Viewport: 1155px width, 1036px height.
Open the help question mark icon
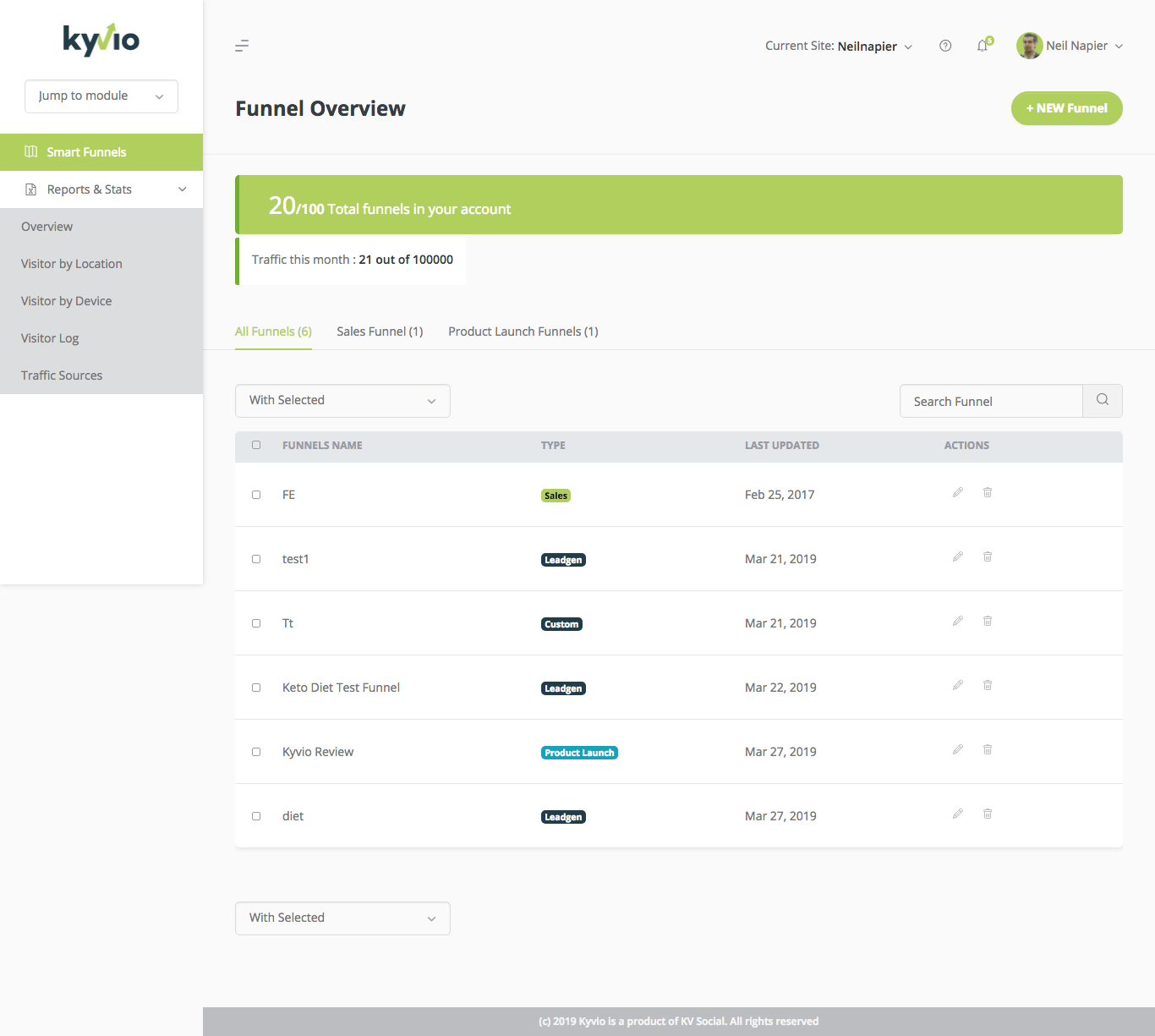[945, 46]
